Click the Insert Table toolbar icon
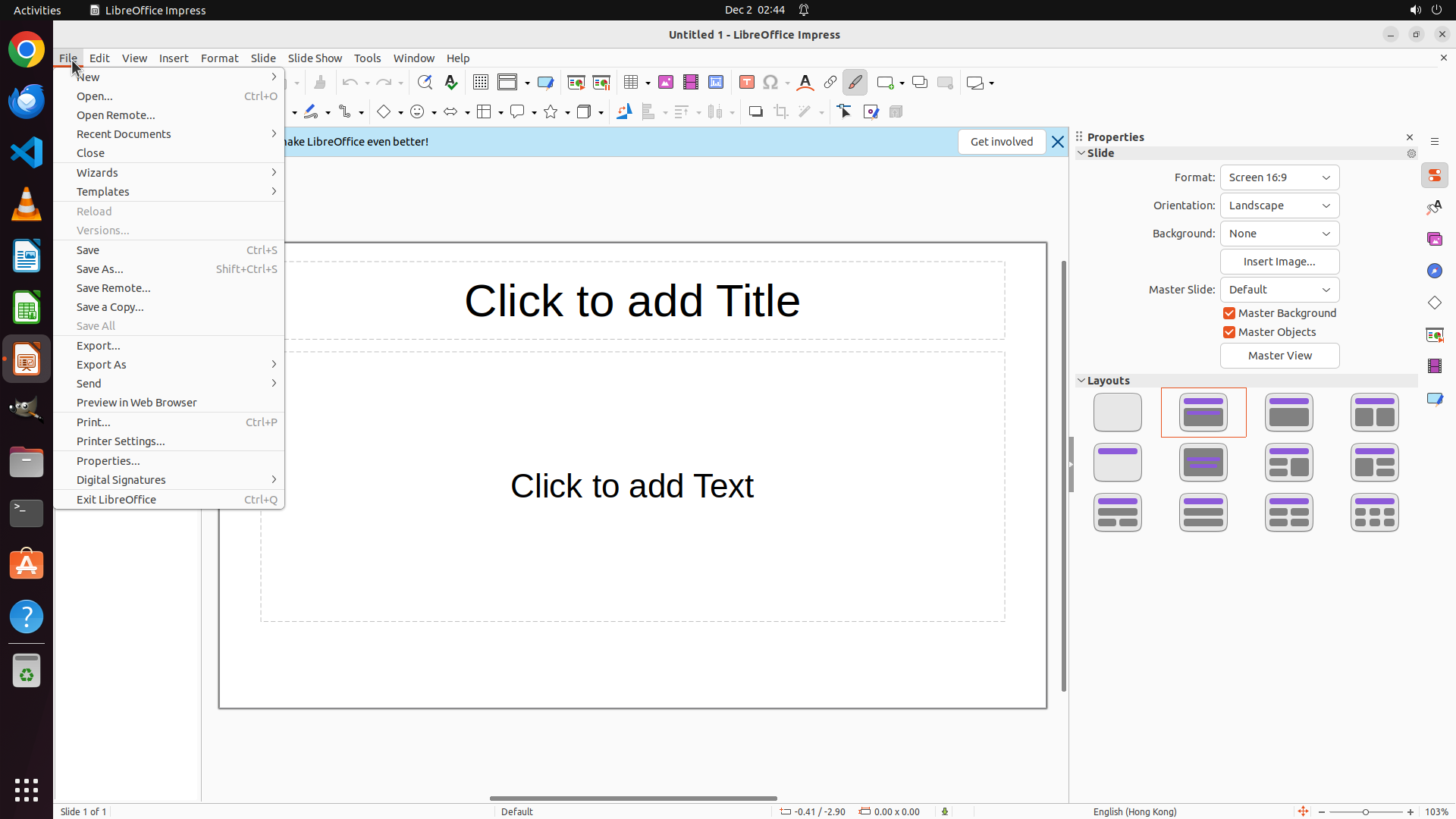 click(x=631, y=83)
